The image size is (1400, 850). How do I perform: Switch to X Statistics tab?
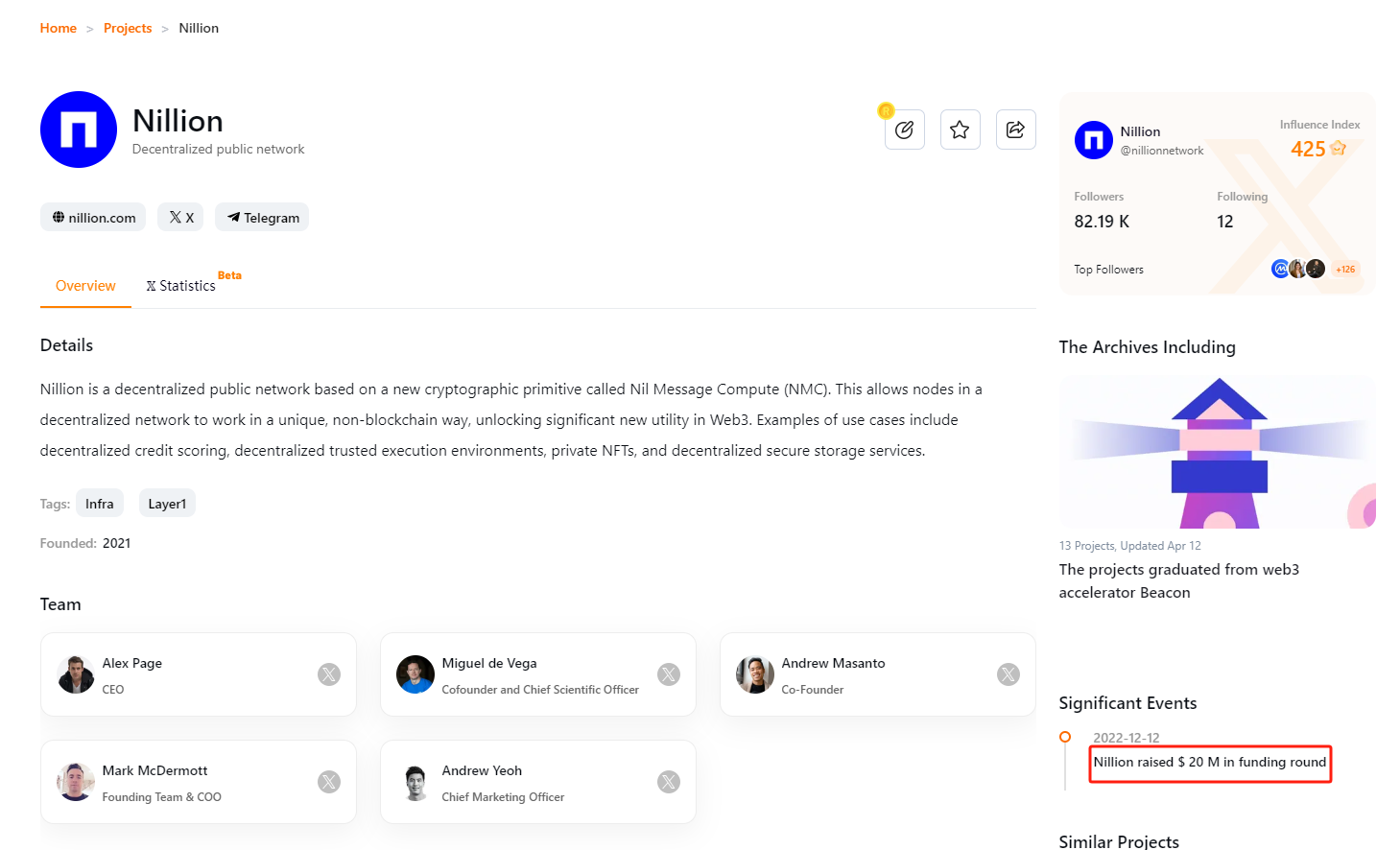point(180,286)
